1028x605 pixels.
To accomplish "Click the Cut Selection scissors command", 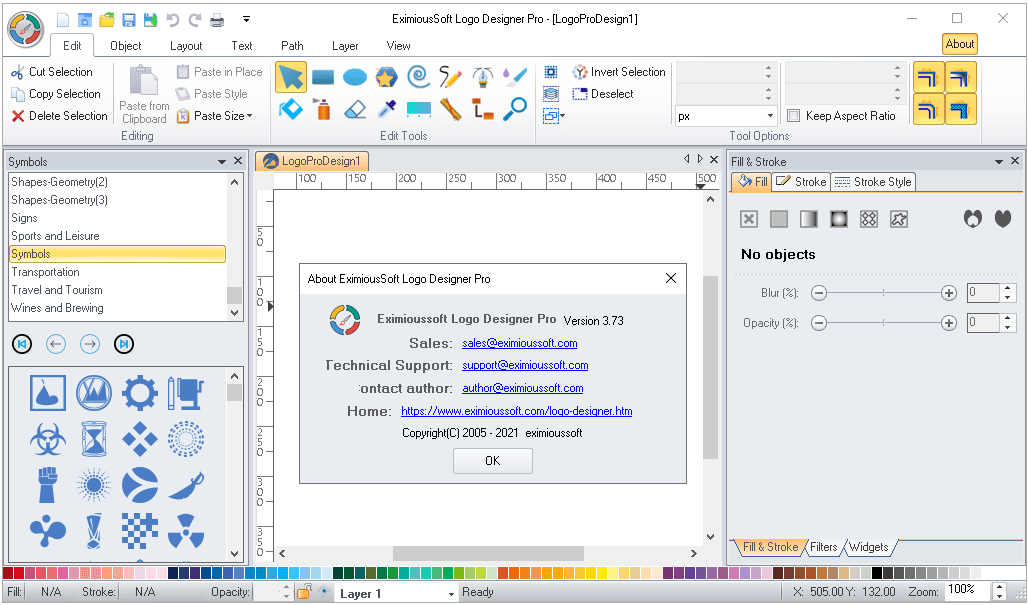I will (x=52, y=72).
